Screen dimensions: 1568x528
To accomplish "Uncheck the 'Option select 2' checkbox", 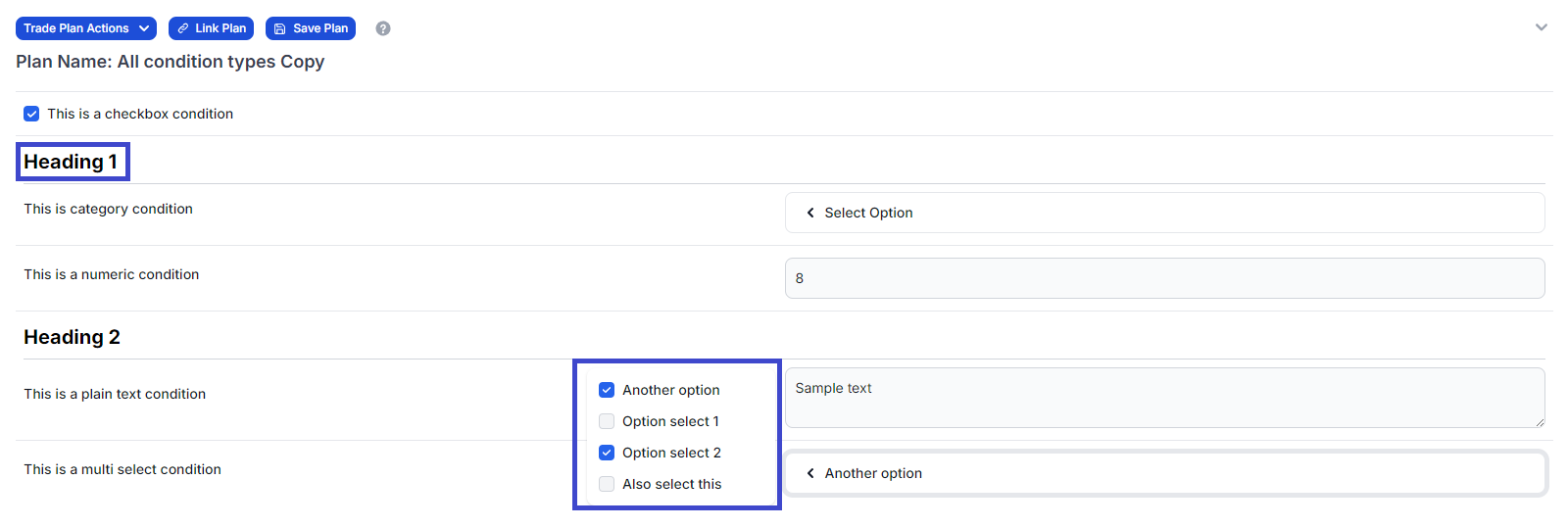I will tap(607, 453).
